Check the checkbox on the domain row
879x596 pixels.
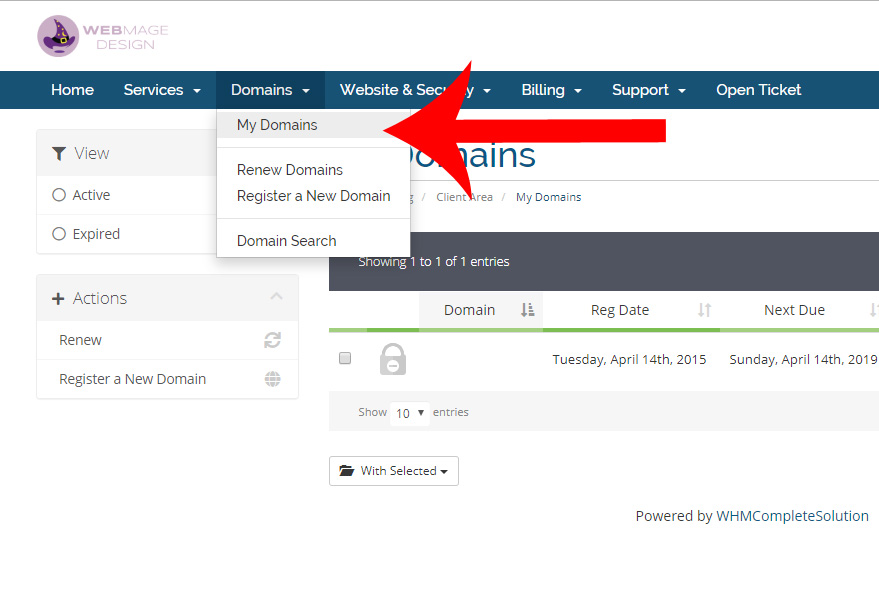[344, 358]
